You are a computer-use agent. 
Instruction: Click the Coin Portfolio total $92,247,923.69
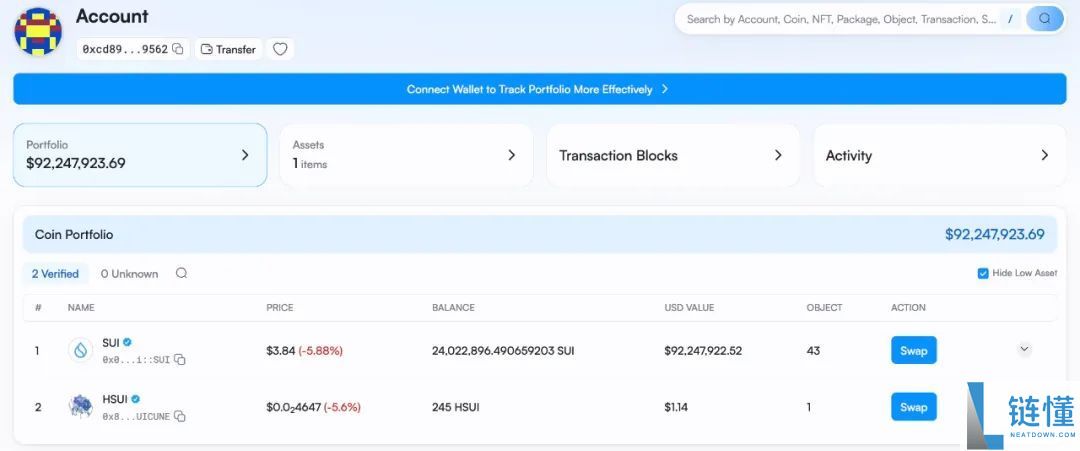pos(995,234)
